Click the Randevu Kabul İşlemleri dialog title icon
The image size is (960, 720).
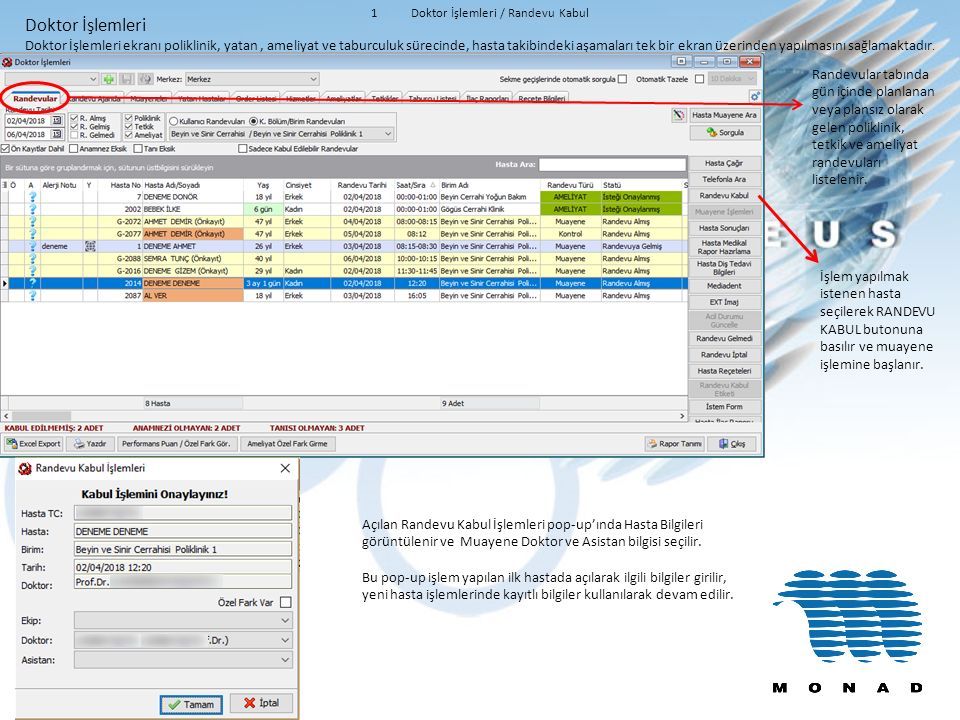coord(25,468)
